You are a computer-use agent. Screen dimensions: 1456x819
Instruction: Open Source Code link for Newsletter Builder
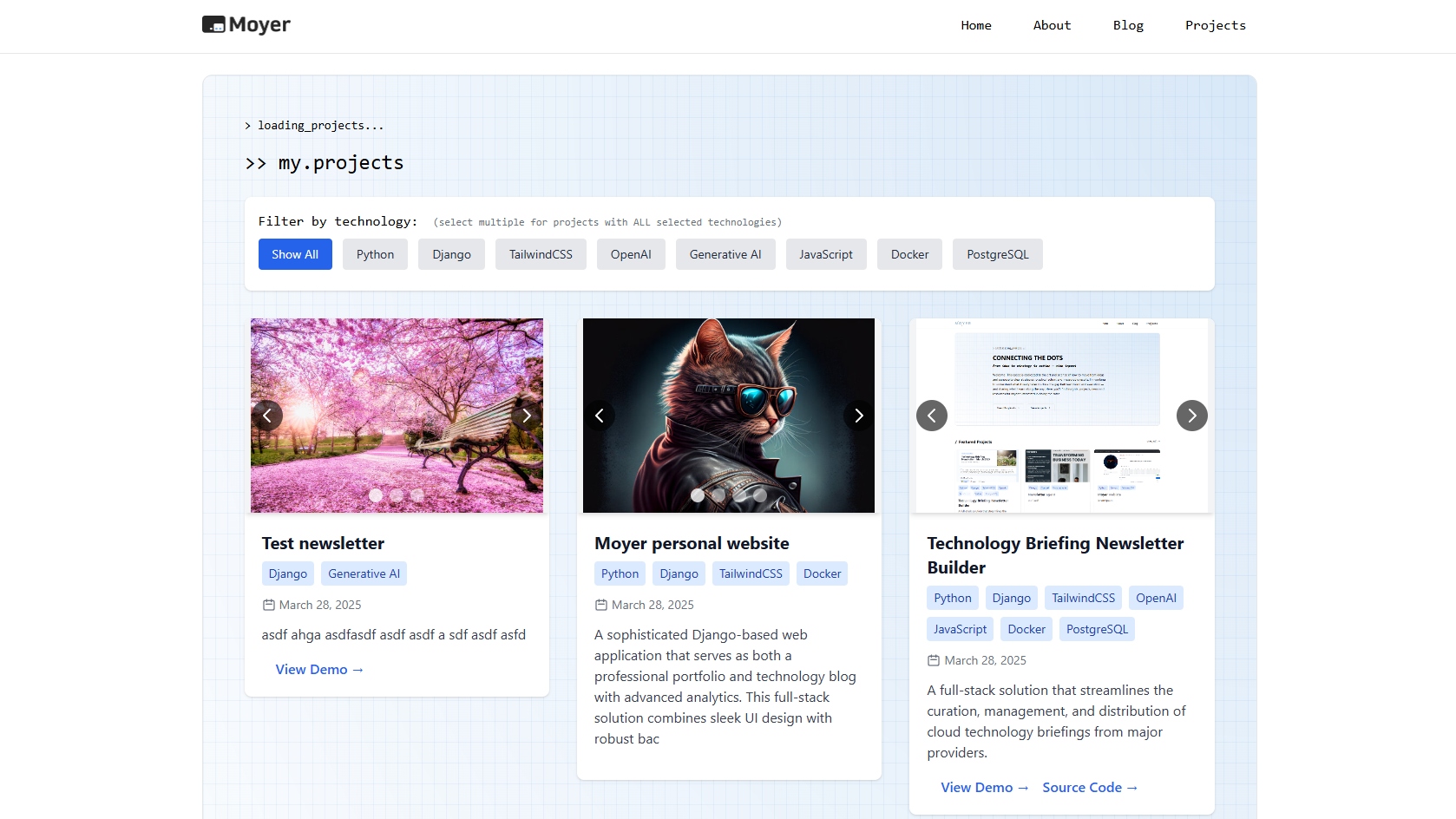(1090, 788)
